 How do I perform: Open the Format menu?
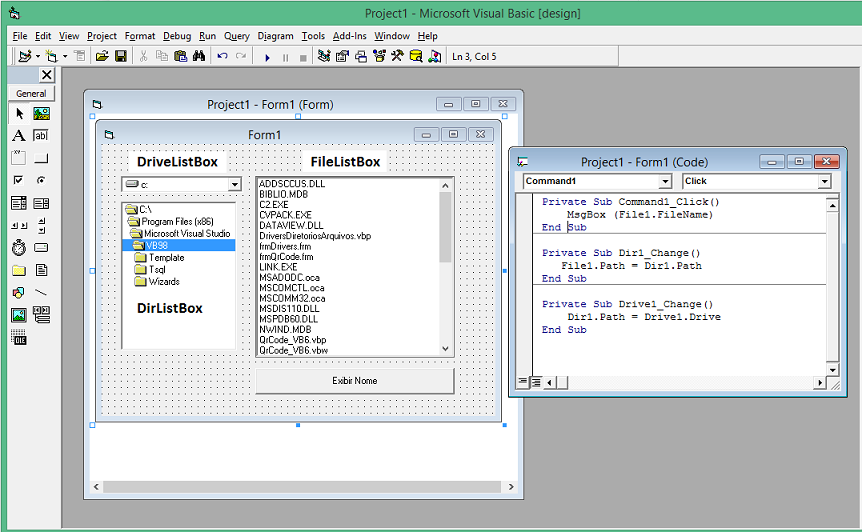tap(140, 36)
